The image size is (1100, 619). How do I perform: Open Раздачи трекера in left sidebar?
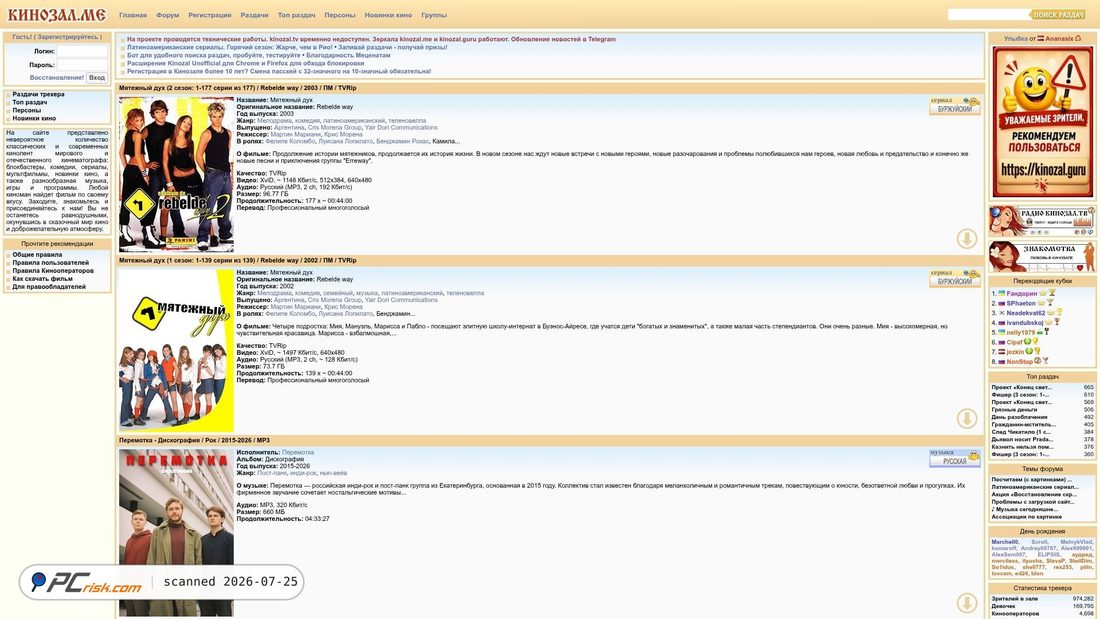(38, 94)
